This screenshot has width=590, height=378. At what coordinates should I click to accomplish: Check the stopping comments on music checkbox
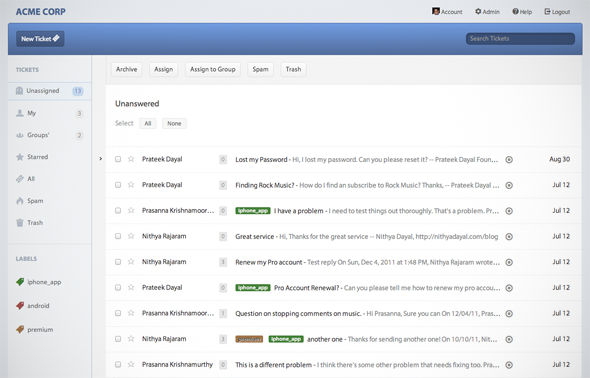[x=118, y=313]
